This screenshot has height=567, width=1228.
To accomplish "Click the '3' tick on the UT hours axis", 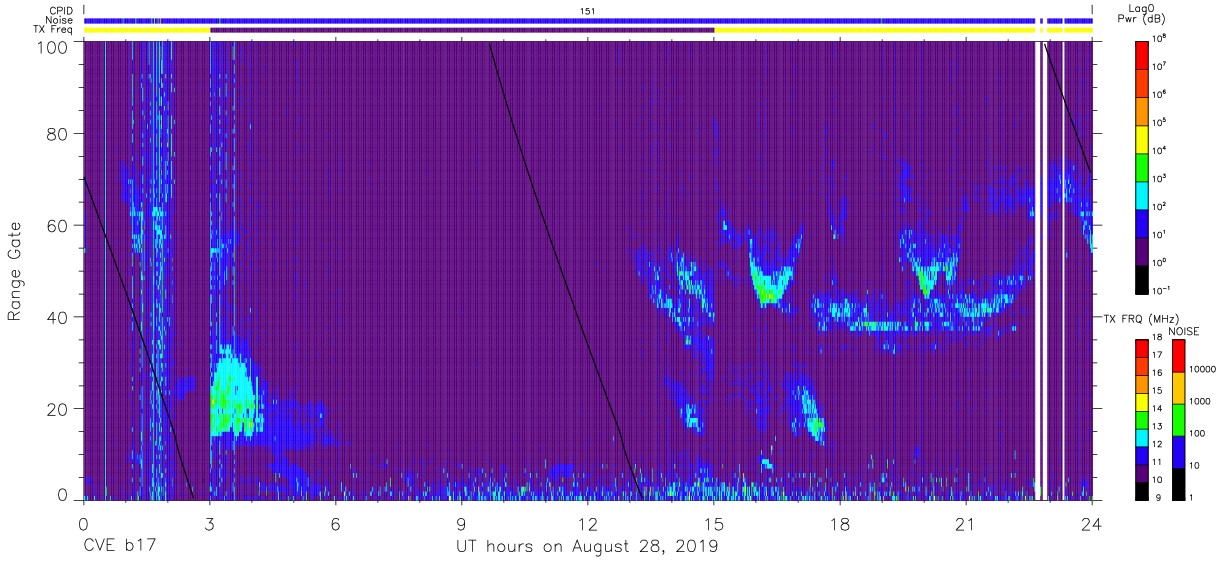I will 209,523.
